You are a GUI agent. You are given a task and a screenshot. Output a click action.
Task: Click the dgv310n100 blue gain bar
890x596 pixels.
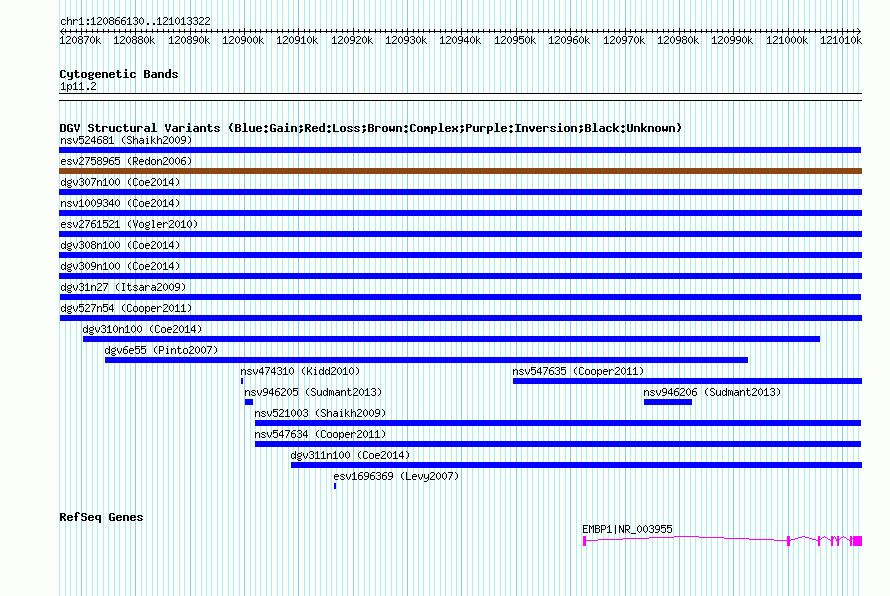click(x=451, y=339)
